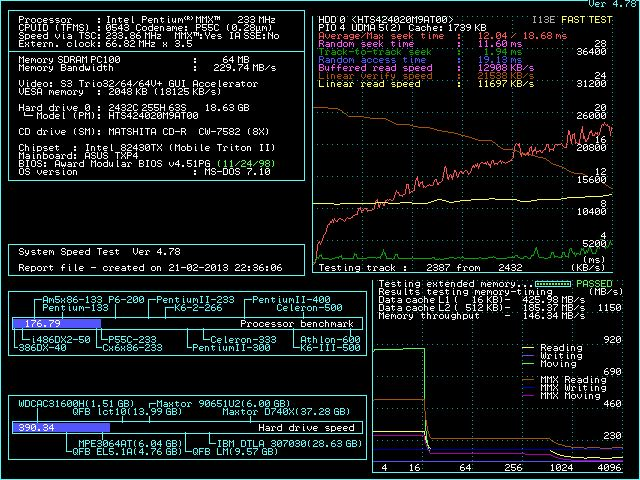Click the 'OS version' MS-DOS 7.10 line
The image size is (640, 480).
144,172
